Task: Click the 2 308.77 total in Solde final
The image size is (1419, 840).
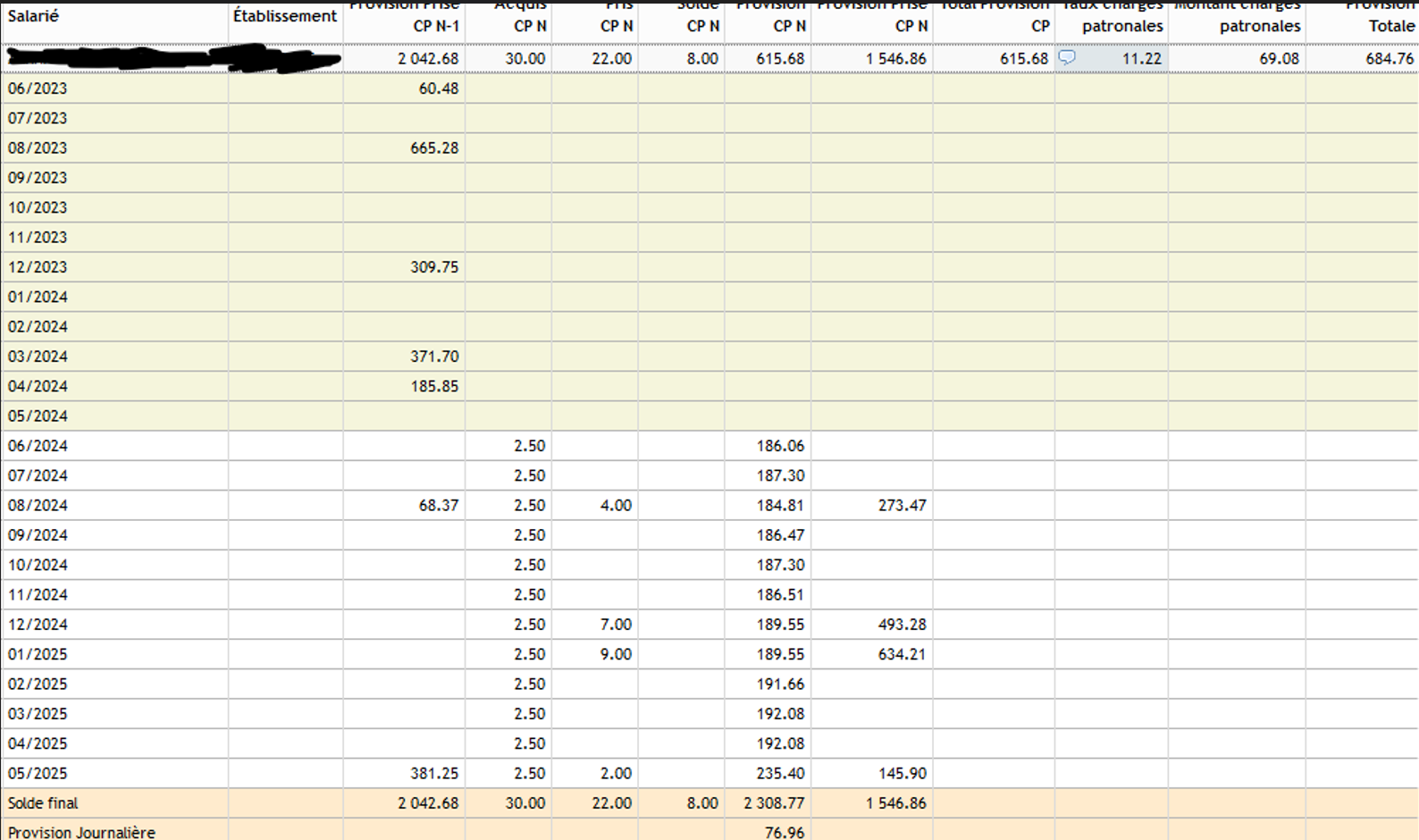Action: pos(775,803)
